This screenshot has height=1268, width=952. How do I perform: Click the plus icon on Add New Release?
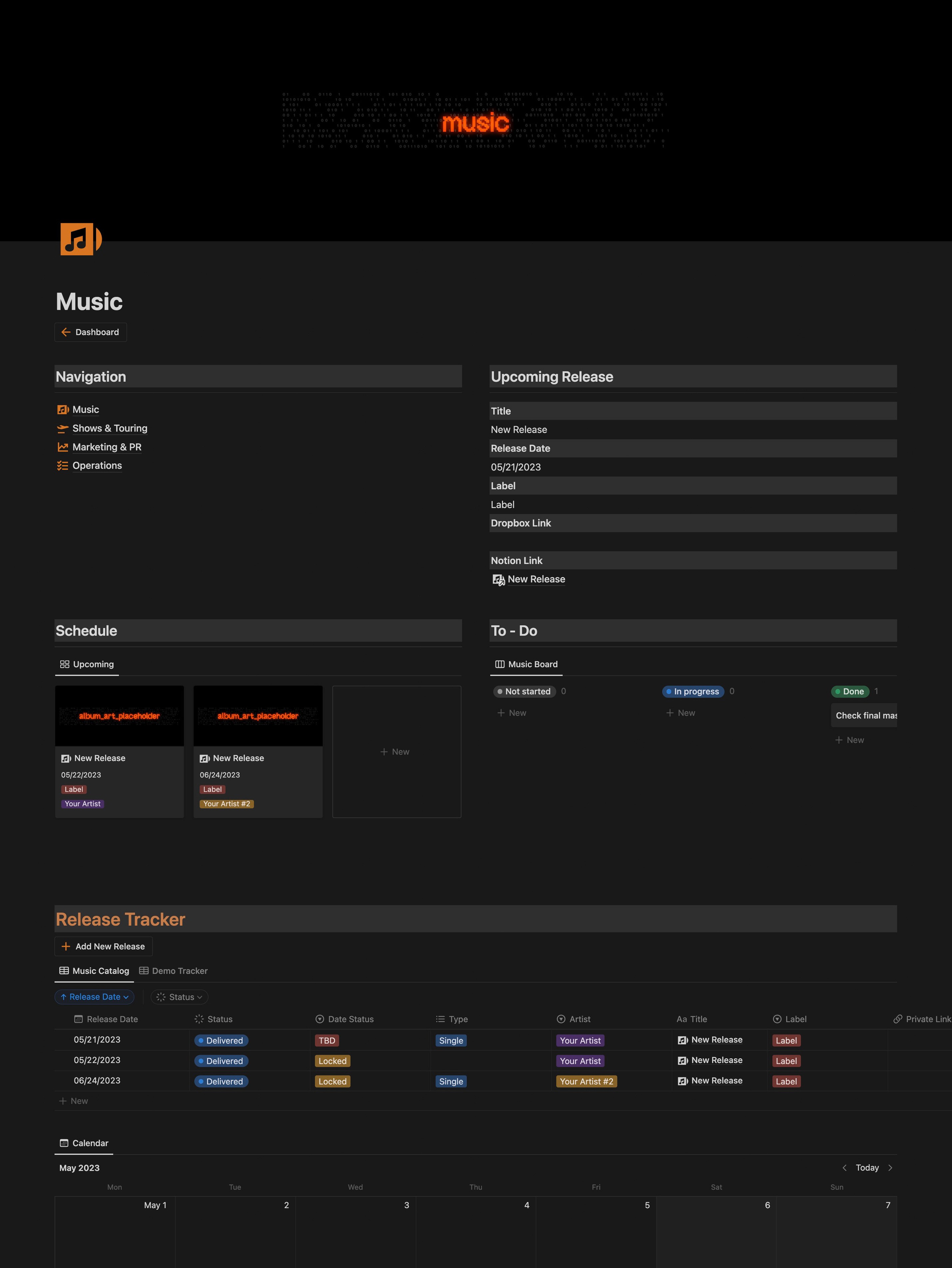click(66, 946)
